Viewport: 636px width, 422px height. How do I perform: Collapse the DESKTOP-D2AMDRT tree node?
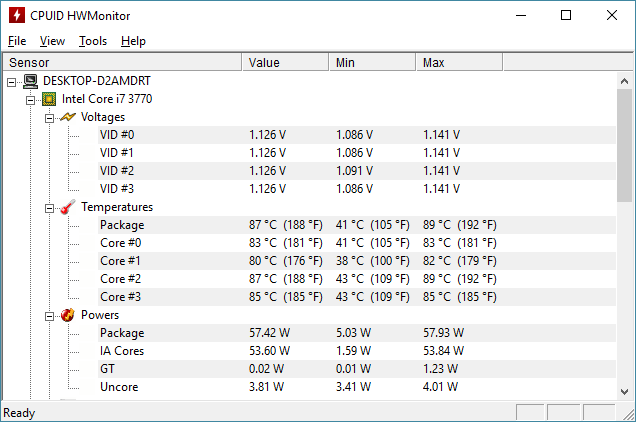click(x=12, y=82)
